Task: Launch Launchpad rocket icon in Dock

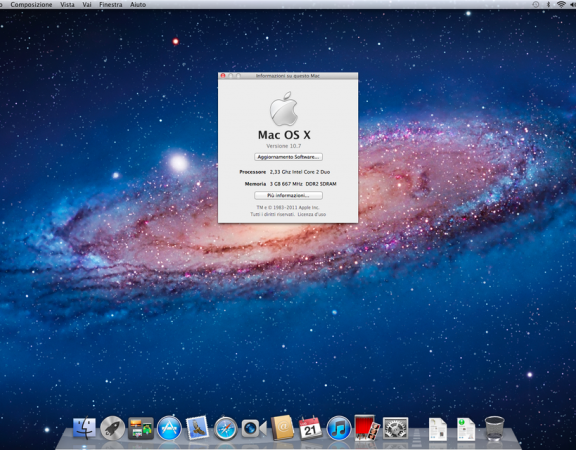Action: pyautogui.click(x=112, y=428)
